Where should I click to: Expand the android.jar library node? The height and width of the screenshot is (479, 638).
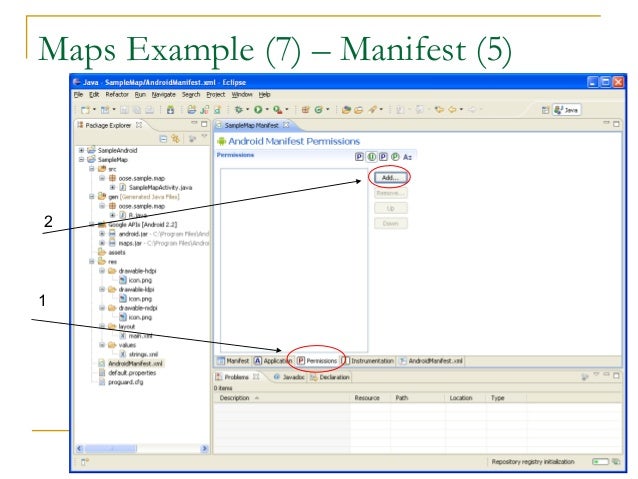tap(102, 234)
